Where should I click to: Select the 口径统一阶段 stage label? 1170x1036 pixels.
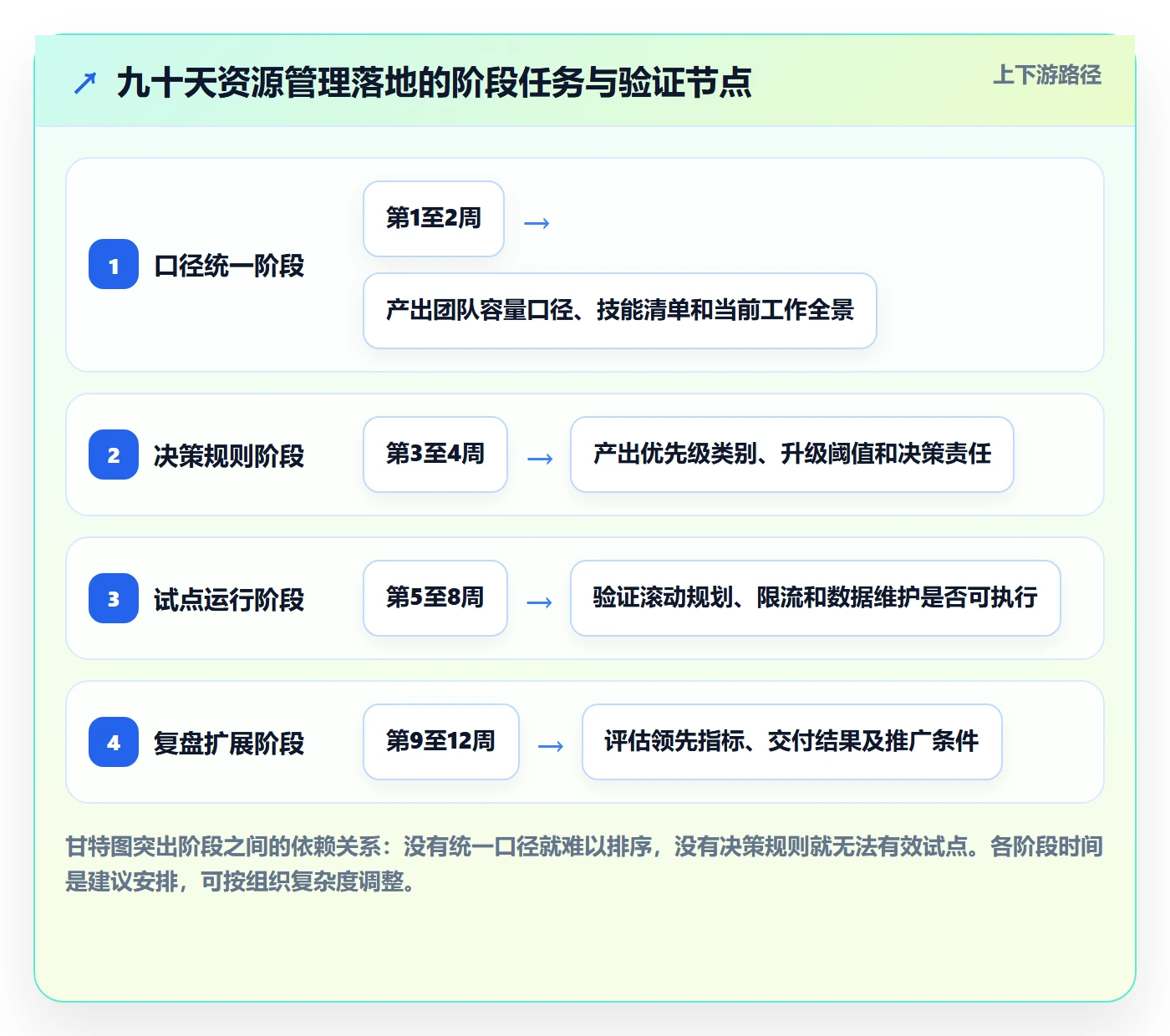pos(229,266)
